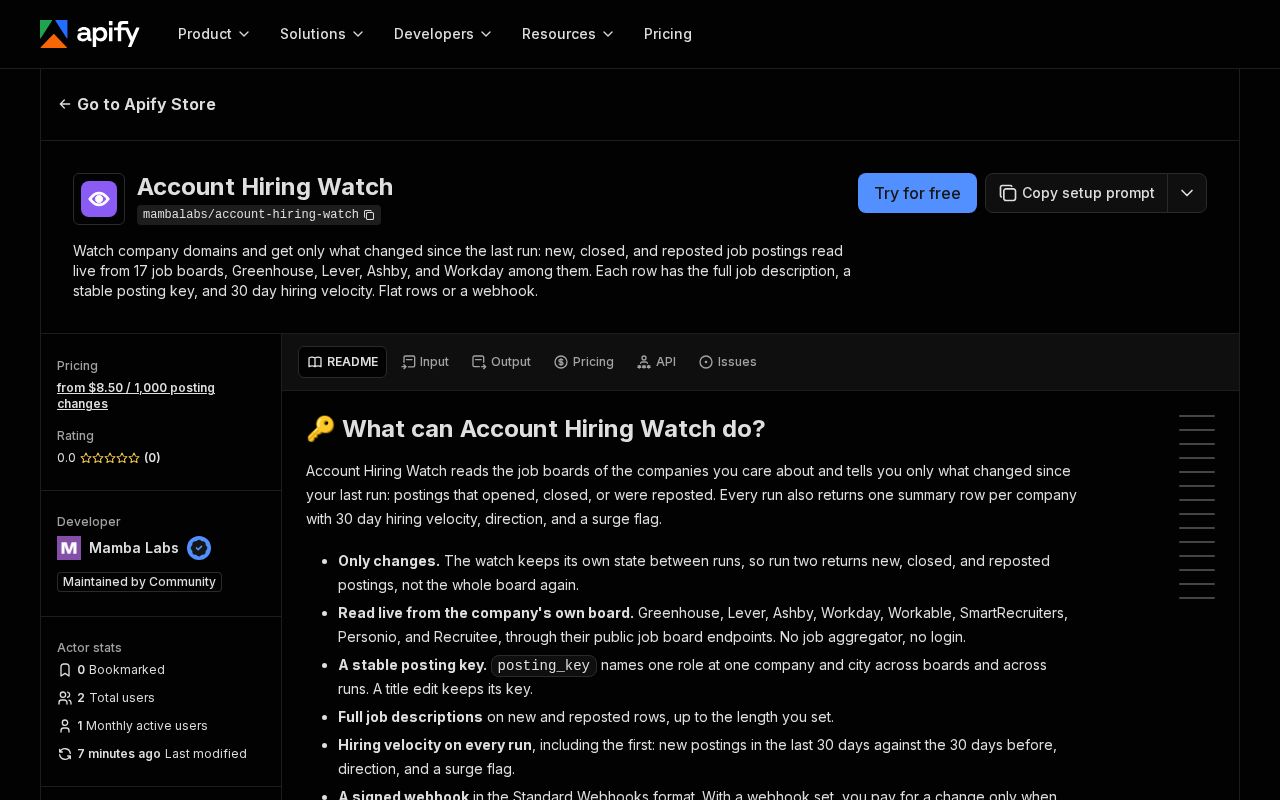The width and height of the screenshot is (1280, 800).
Task: Click the rating stars
Action: click(110, 458)
